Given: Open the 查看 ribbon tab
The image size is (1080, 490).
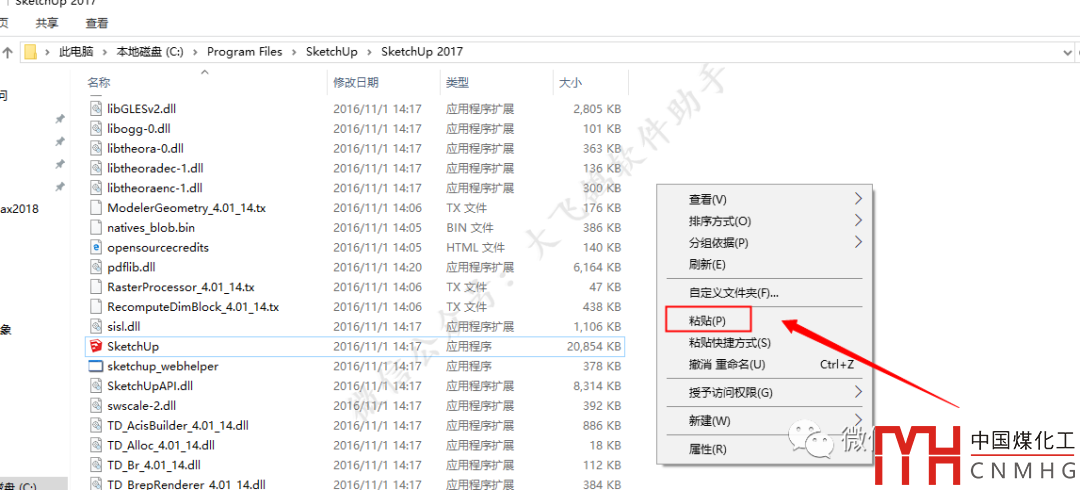Looking at the screenshot, I should [x=96, y=22].
